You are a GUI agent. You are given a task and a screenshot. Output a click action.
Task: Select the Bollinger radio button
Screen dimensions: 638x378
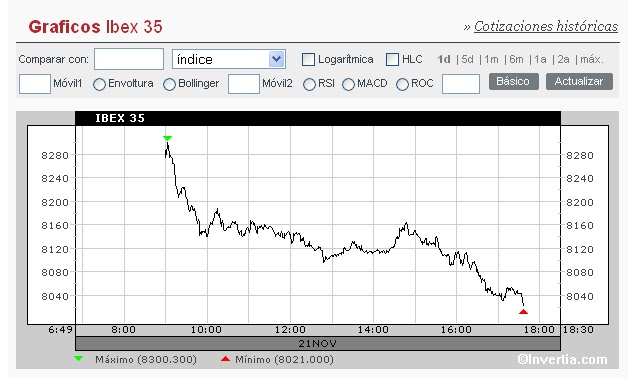click(169, 84)
